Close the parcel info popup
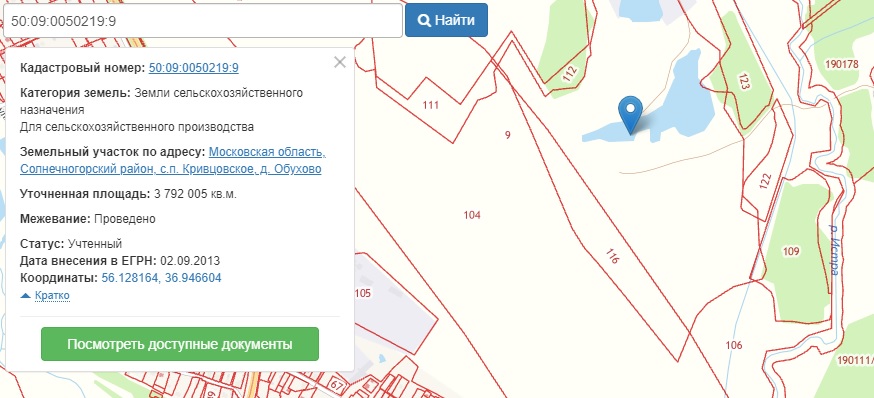Image resolution: width=874 pixels, height=398 pixels. pyautogui.click(x=339, y=62)
